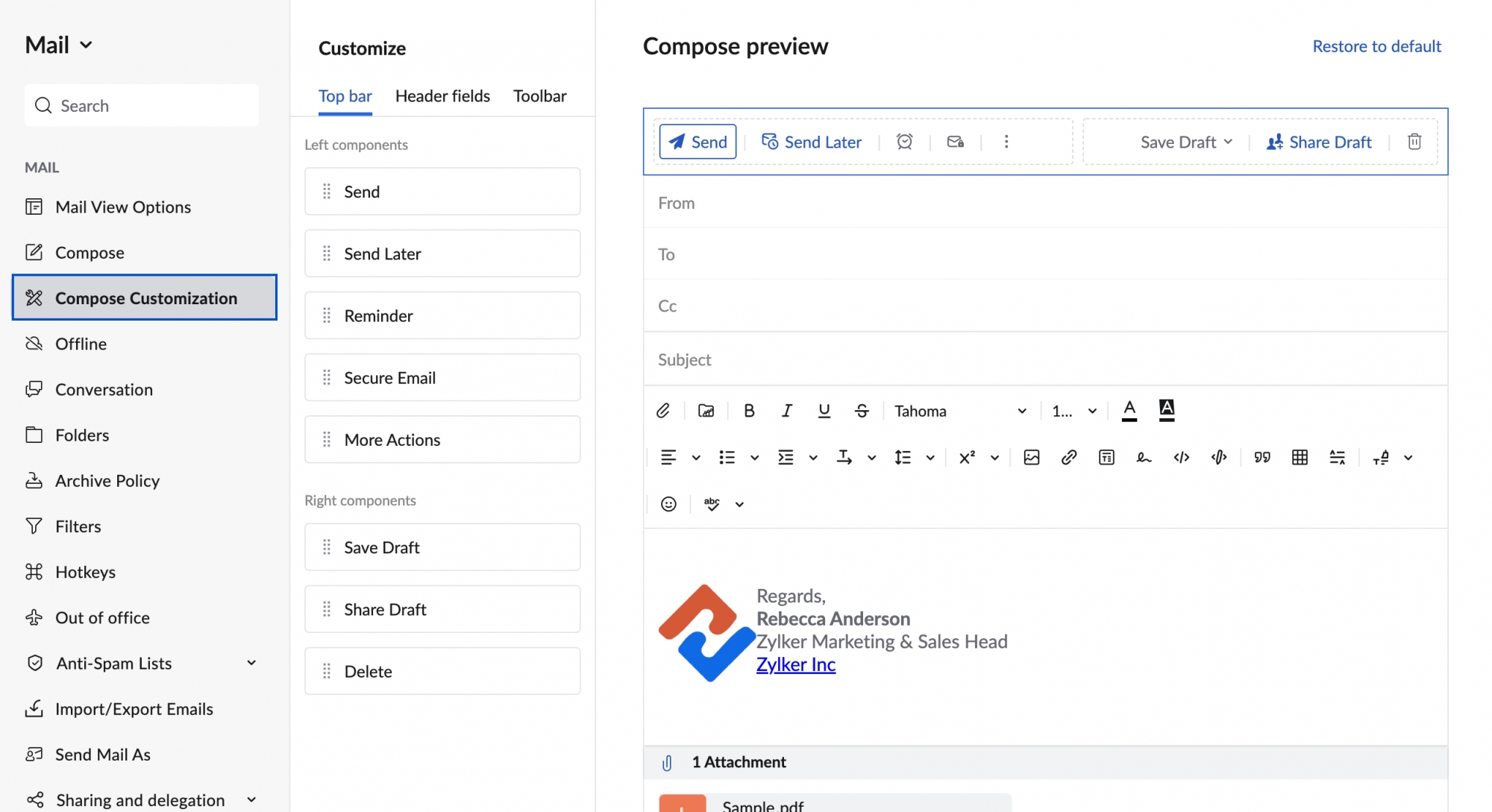Switch to the Toolbar customization tab
The width and height of the screenshot is (1492, 812).
click(x=539, y=94)
